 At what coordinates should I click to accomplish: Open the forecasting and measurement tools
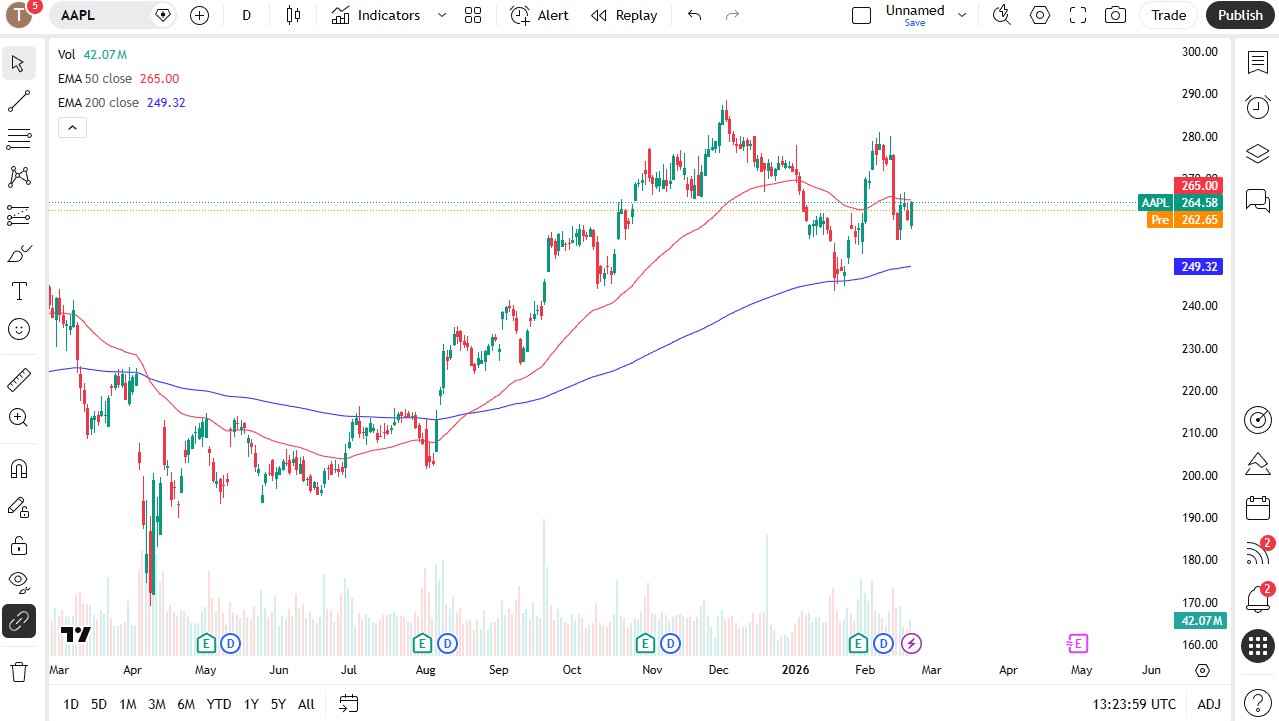18,215
